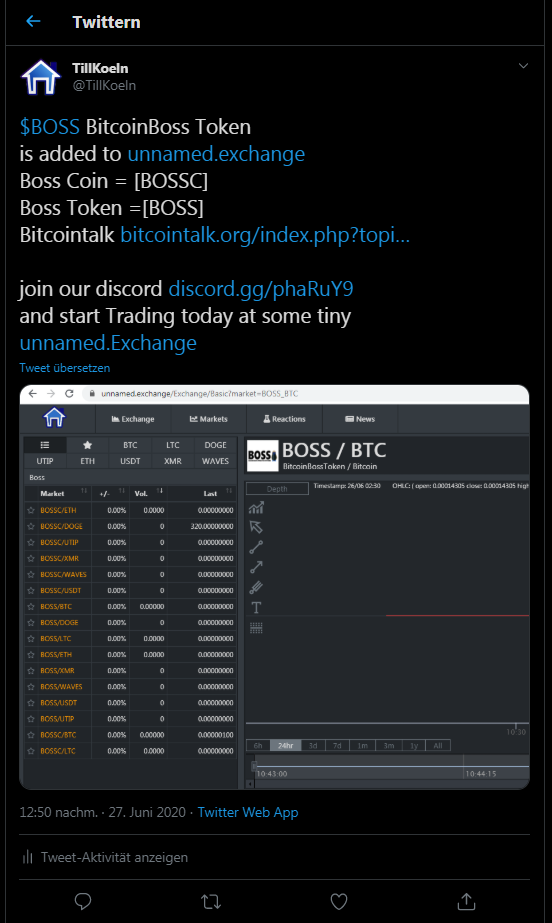Click the @TillKoeln handle

104,85
